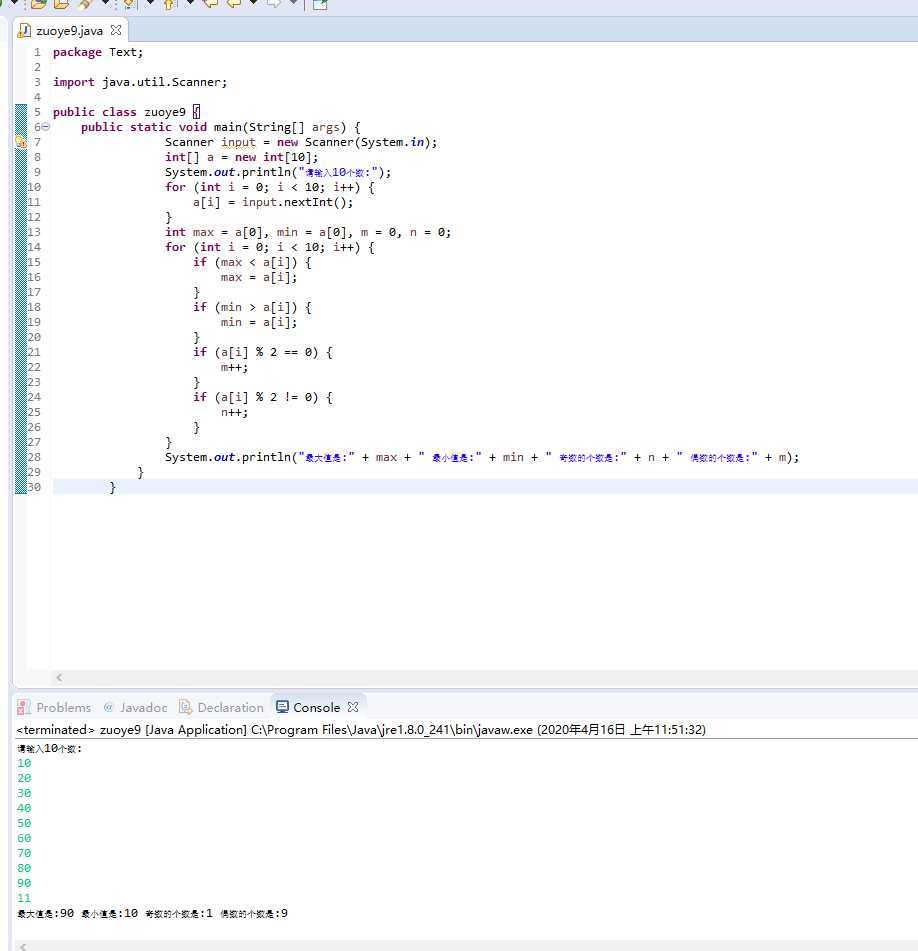Click the editor horizontal scroll left arrow

tap(58, 677)
